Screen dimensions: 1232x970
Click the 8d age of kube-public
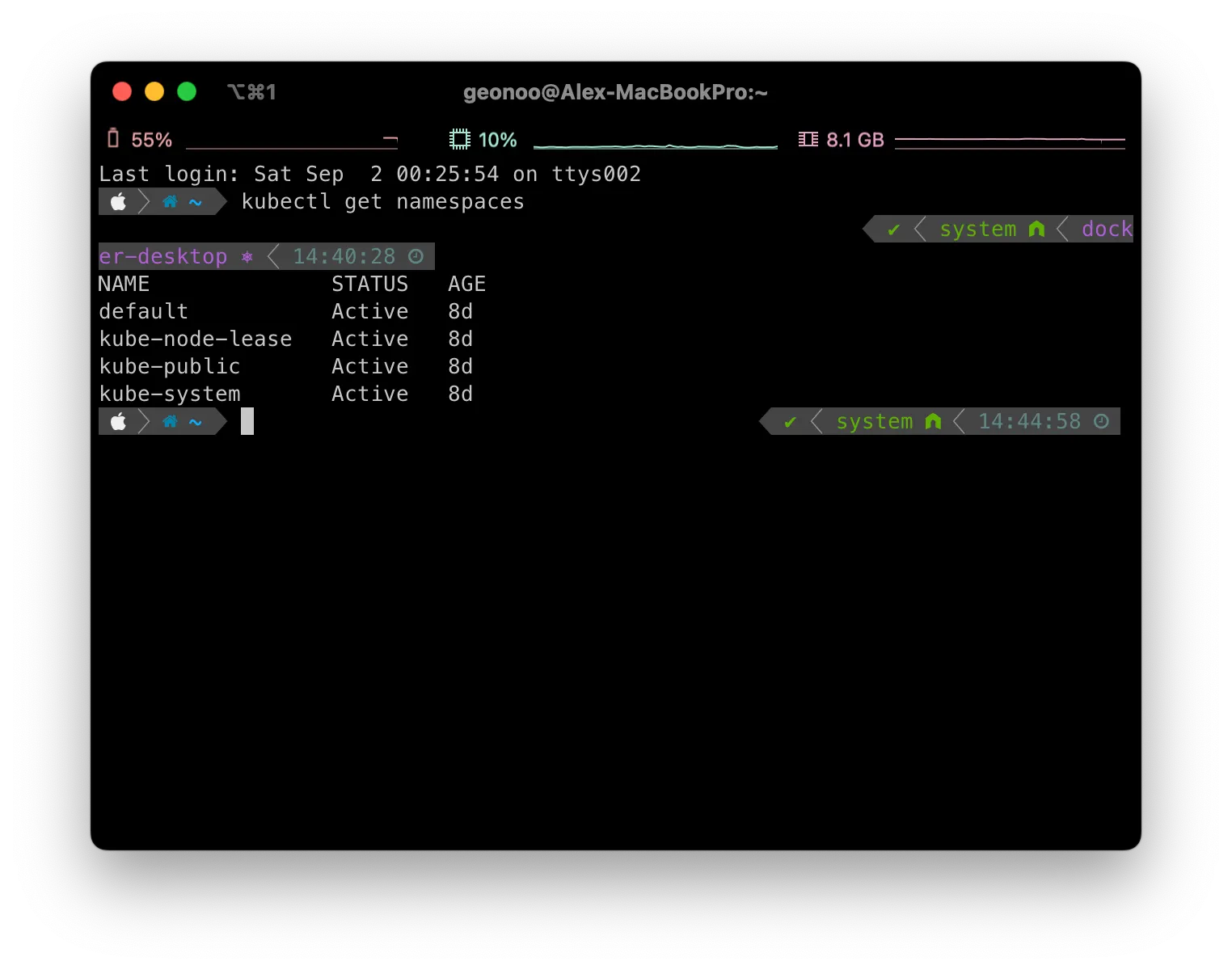click(460, 366)
